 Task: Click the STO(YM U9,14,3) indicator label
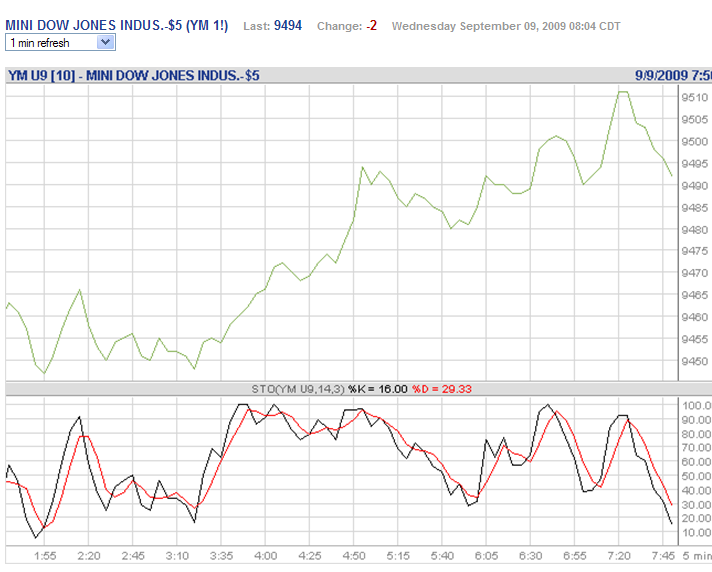point(298,389)
